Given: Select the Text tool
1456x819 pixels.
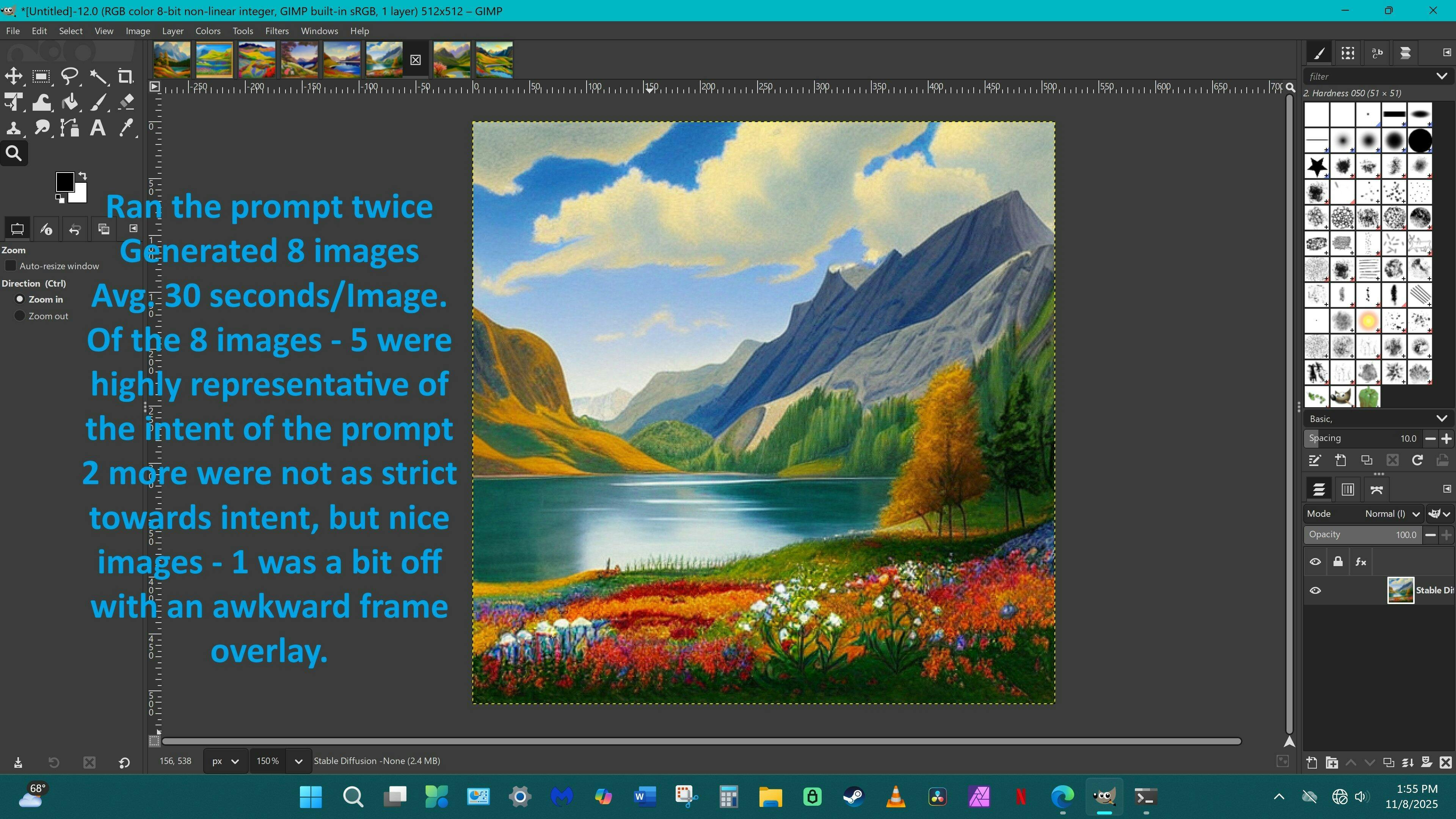Looking at the screenshot, I should [98, 128].
